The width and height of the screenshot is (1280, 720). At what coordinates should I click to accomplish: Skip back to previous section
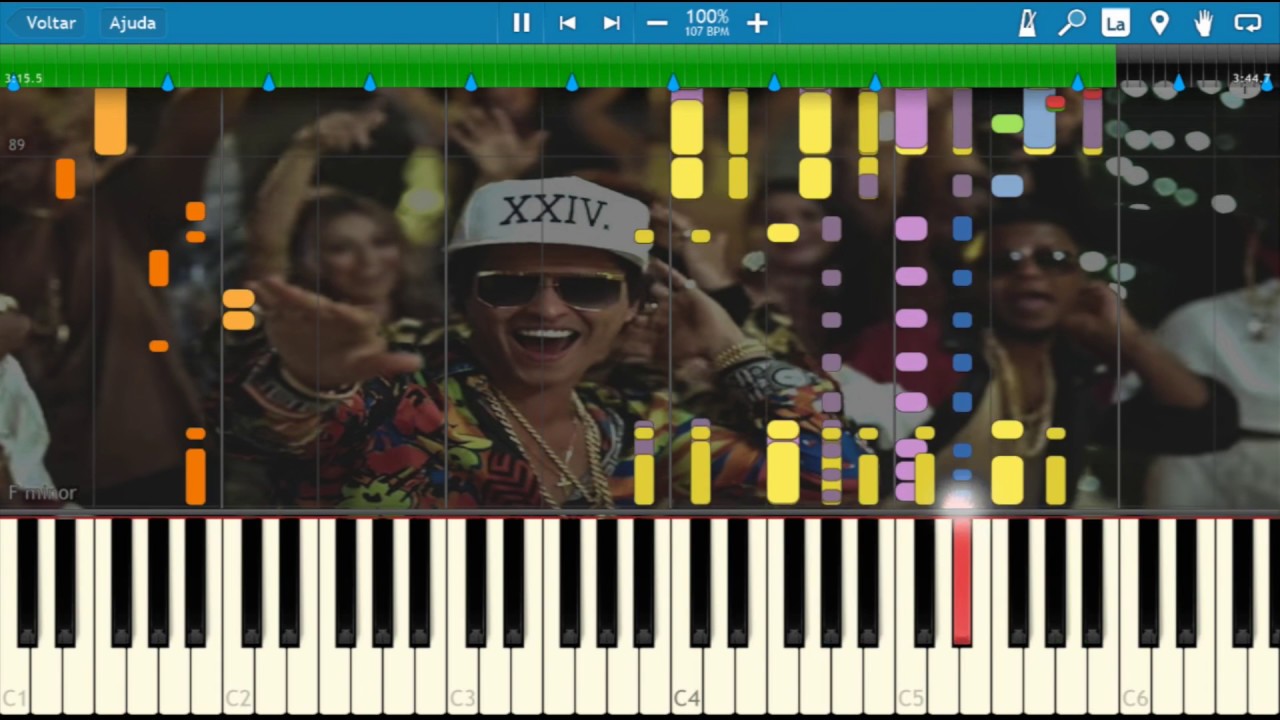click(x=567, y=23)
